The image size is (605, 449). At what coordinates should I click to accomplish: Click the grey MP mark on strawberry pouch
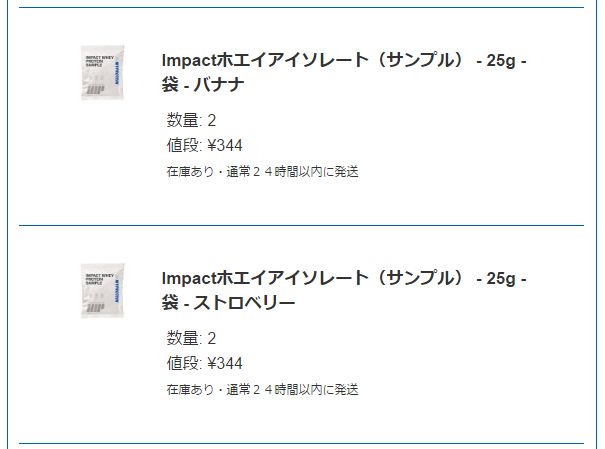click(95, 308)
